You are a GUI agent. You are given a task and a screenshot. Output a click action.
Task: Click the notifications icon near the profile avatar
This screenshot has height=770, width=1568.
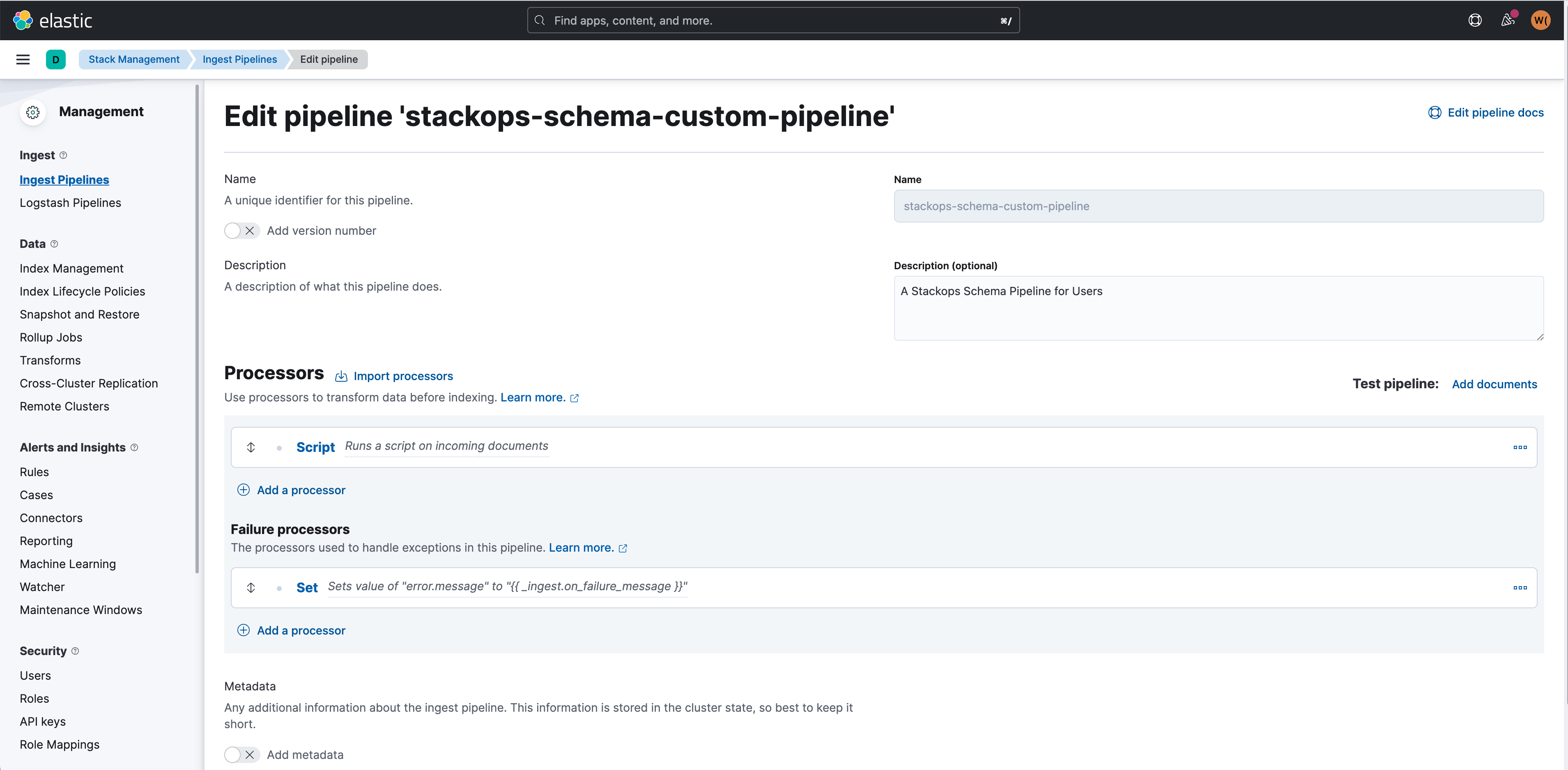1508,20
